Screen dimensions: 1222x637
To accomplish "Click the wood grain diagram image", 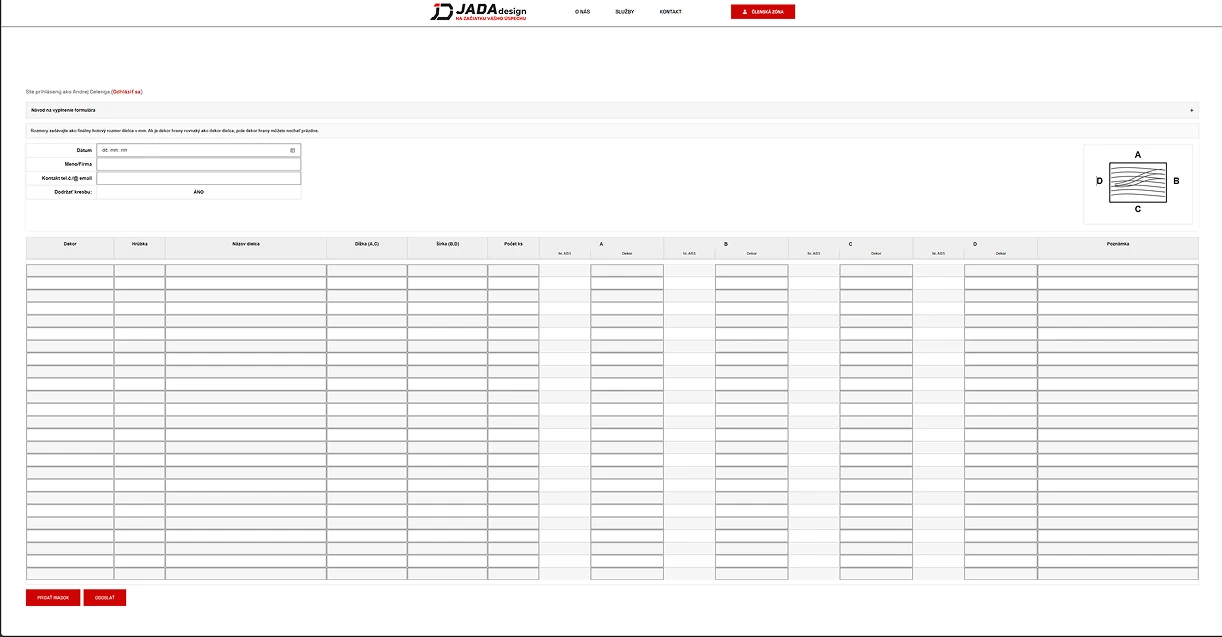I will point(1137,182).
